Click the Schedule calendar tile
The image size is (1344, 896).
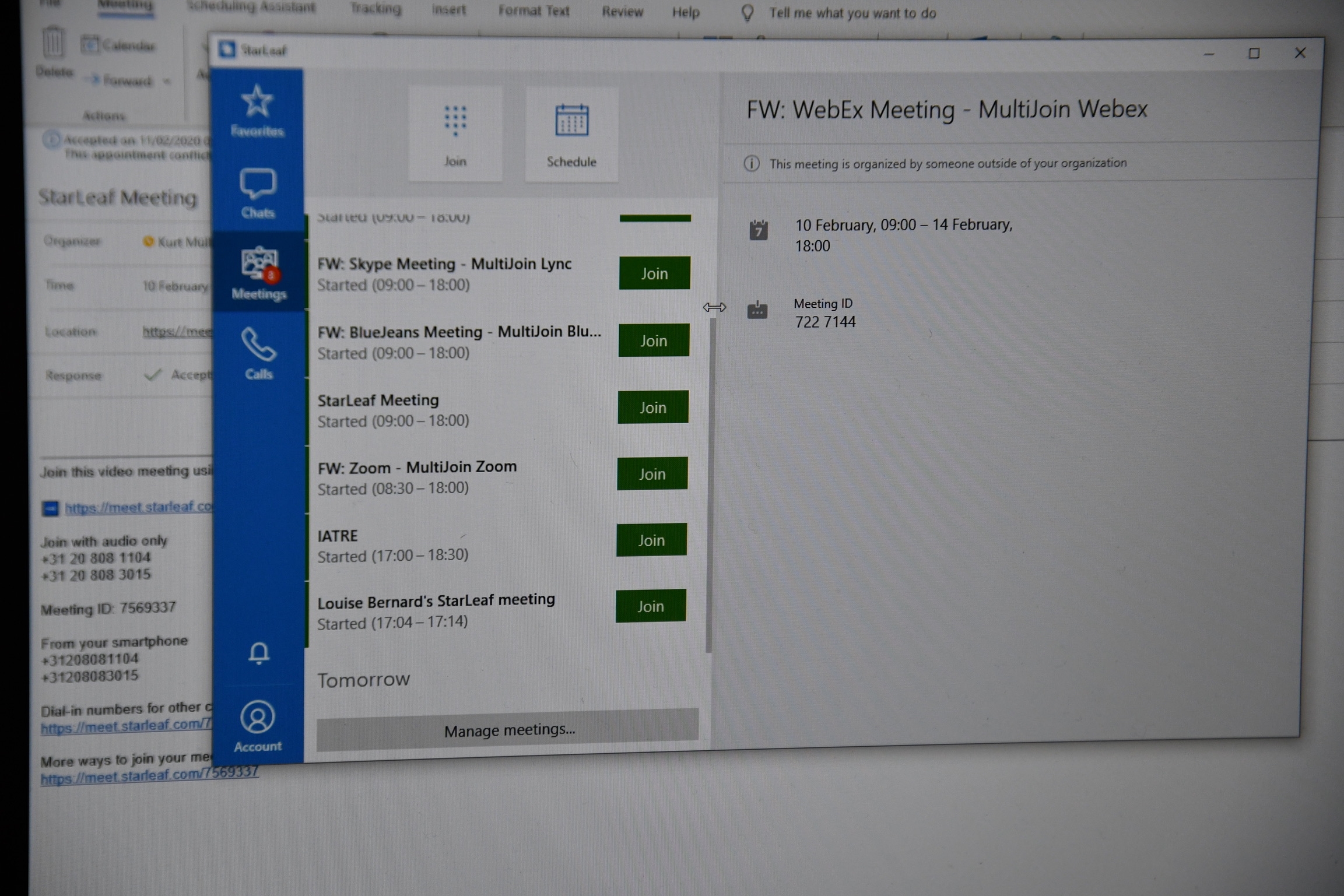click(571, 134)
